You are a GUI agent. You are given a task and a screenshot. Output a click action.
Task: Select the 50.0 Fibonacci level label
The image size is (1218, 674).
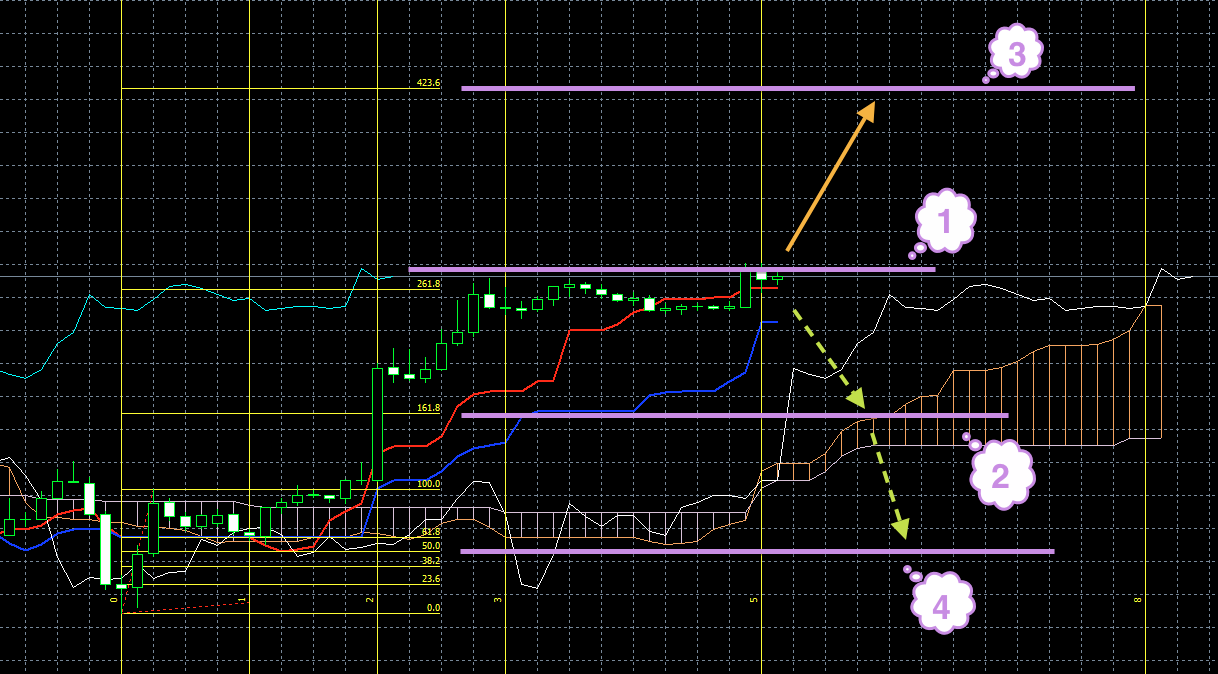(431, 546)
